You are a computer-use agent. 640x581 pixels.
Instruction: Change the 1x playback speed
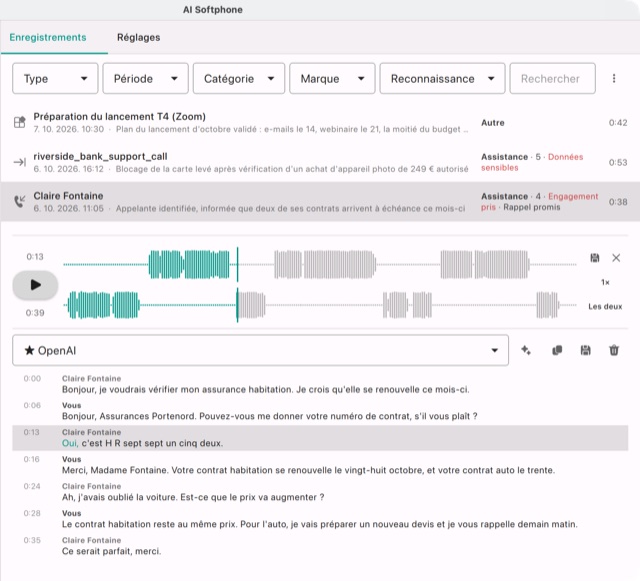coord(605,283)
